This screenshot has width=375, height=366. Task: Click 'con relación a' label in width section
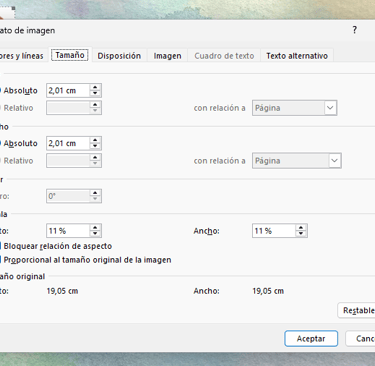point(220,161)
